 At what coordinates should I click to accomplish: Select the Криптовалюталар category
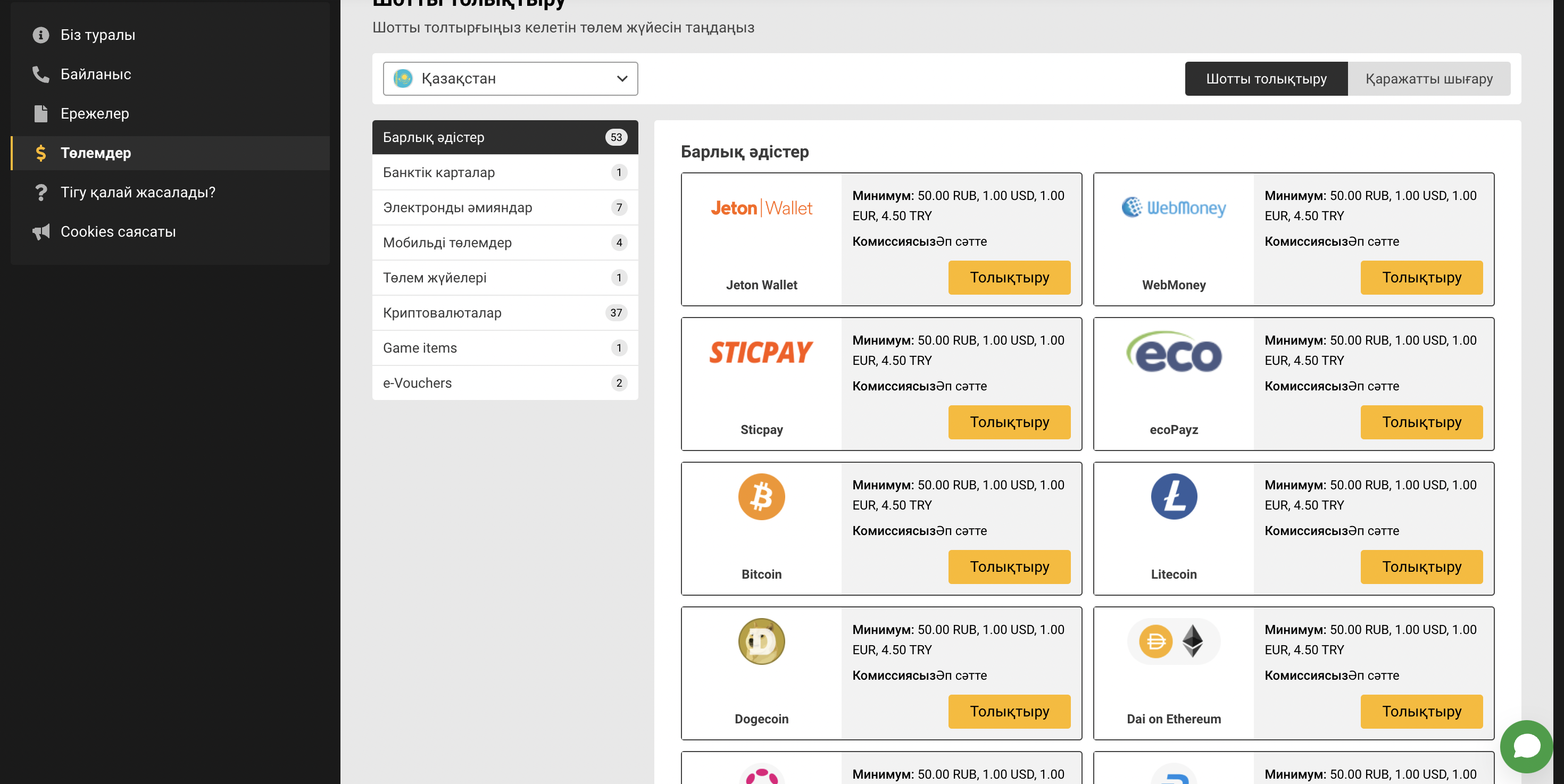(504, 313)
